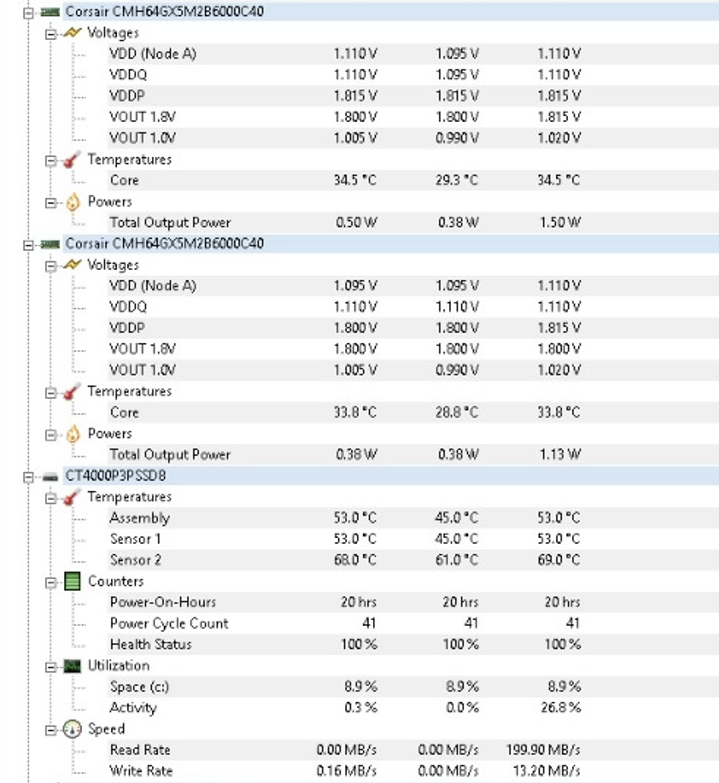Select the Read Rate row

140,750
